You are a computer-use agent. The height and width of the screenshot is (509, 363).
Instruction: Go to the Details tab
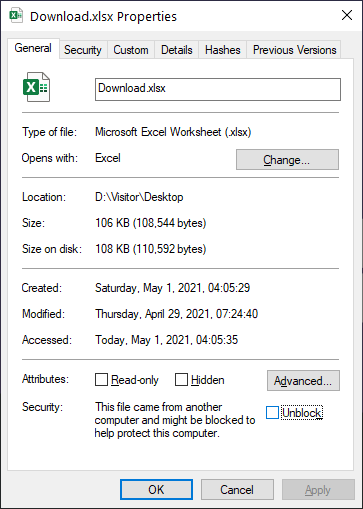[177, 50]
